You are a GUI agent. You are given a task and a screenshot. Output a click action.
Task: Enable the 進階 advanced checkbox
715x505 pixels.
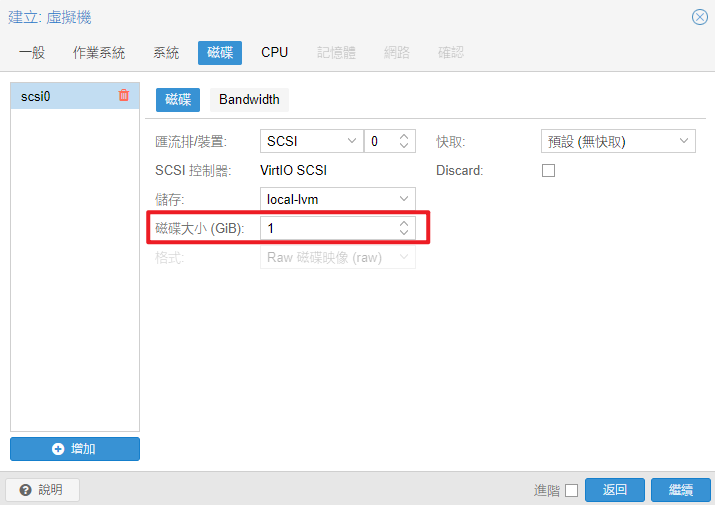click(x=571, y=490)
